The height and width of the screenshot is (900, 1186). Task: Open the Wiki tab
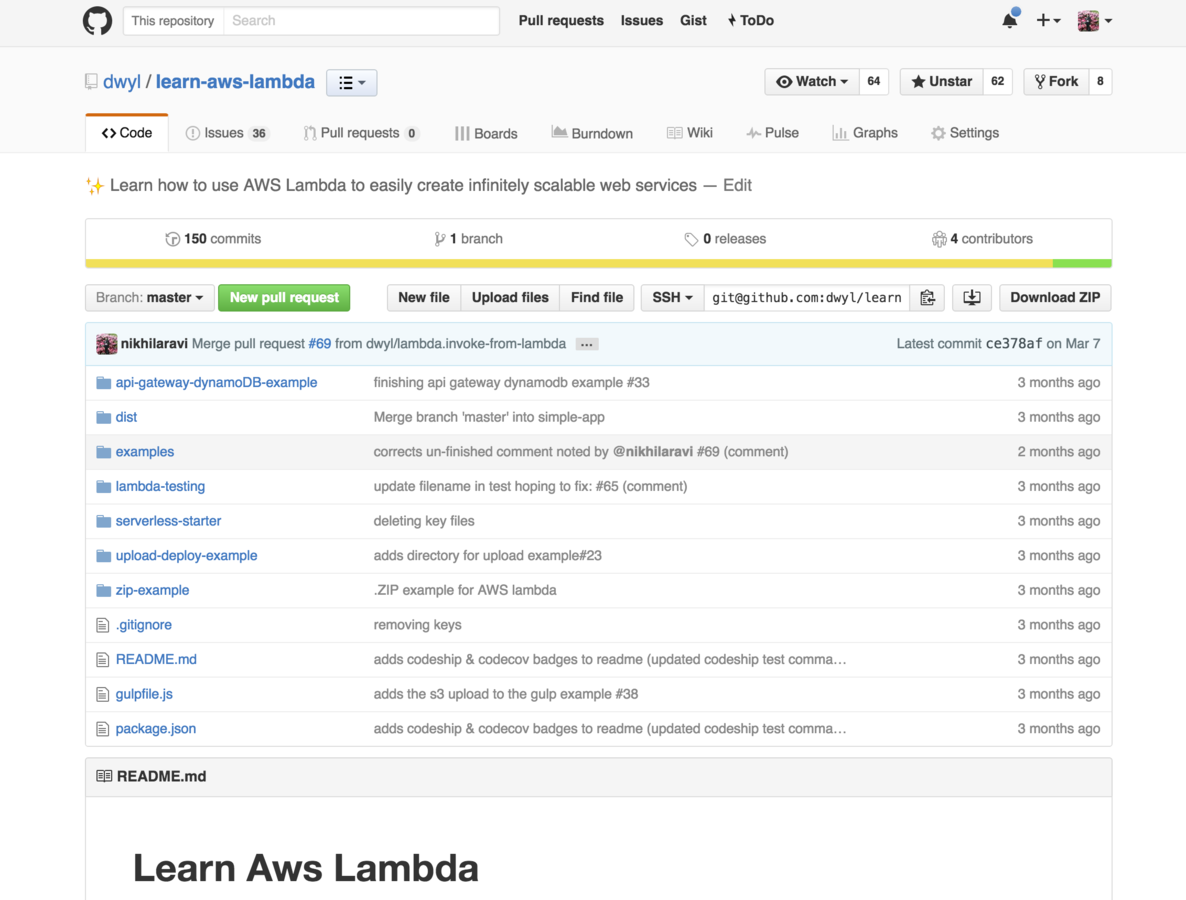[690, 133]
